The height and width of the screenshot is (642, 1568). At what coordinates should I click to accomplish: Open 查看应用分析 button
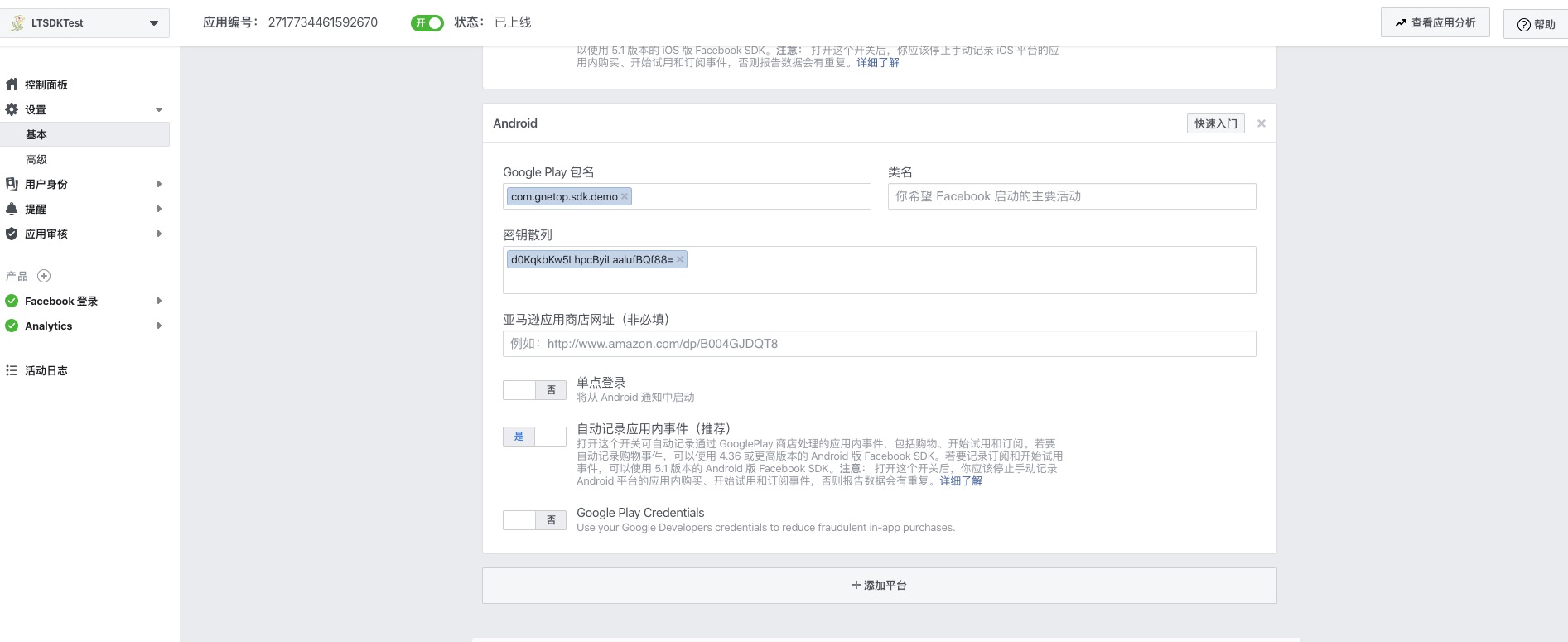(1435, 23)
